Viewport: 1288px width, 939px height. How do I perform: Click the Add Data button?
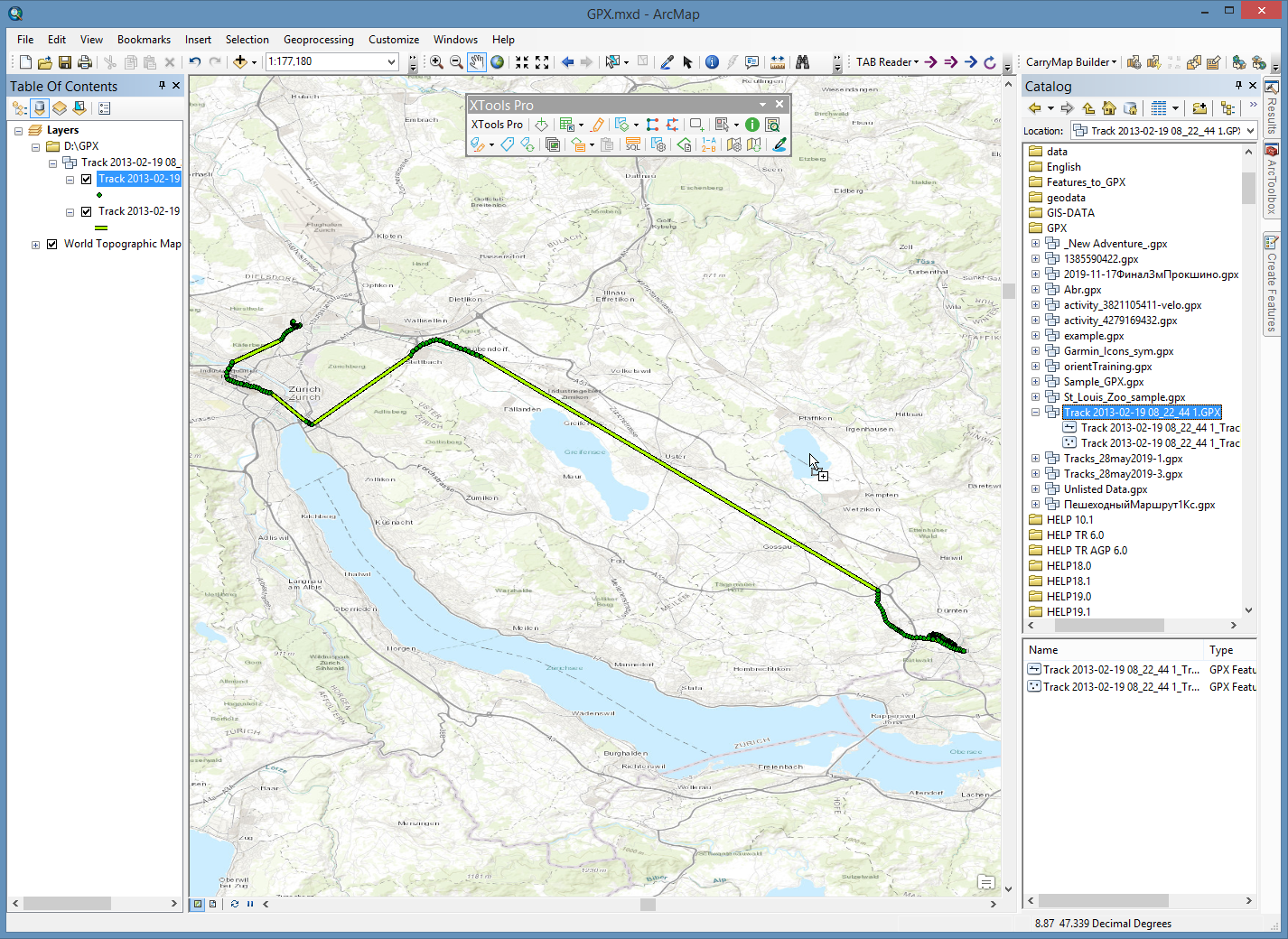[x=239, y=62]
